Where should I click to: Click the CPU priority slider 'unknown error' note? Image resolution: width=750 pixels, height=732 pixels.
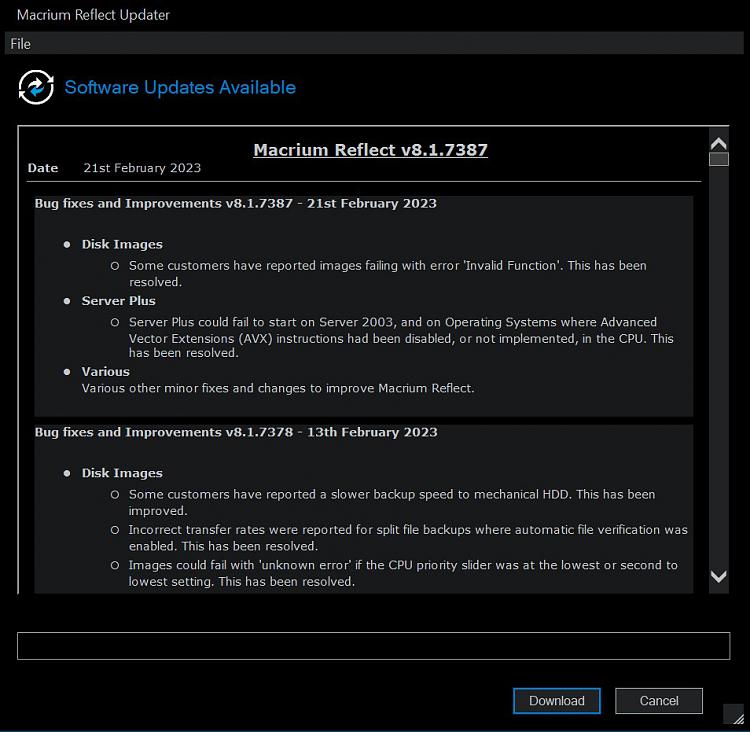[403, 573]
